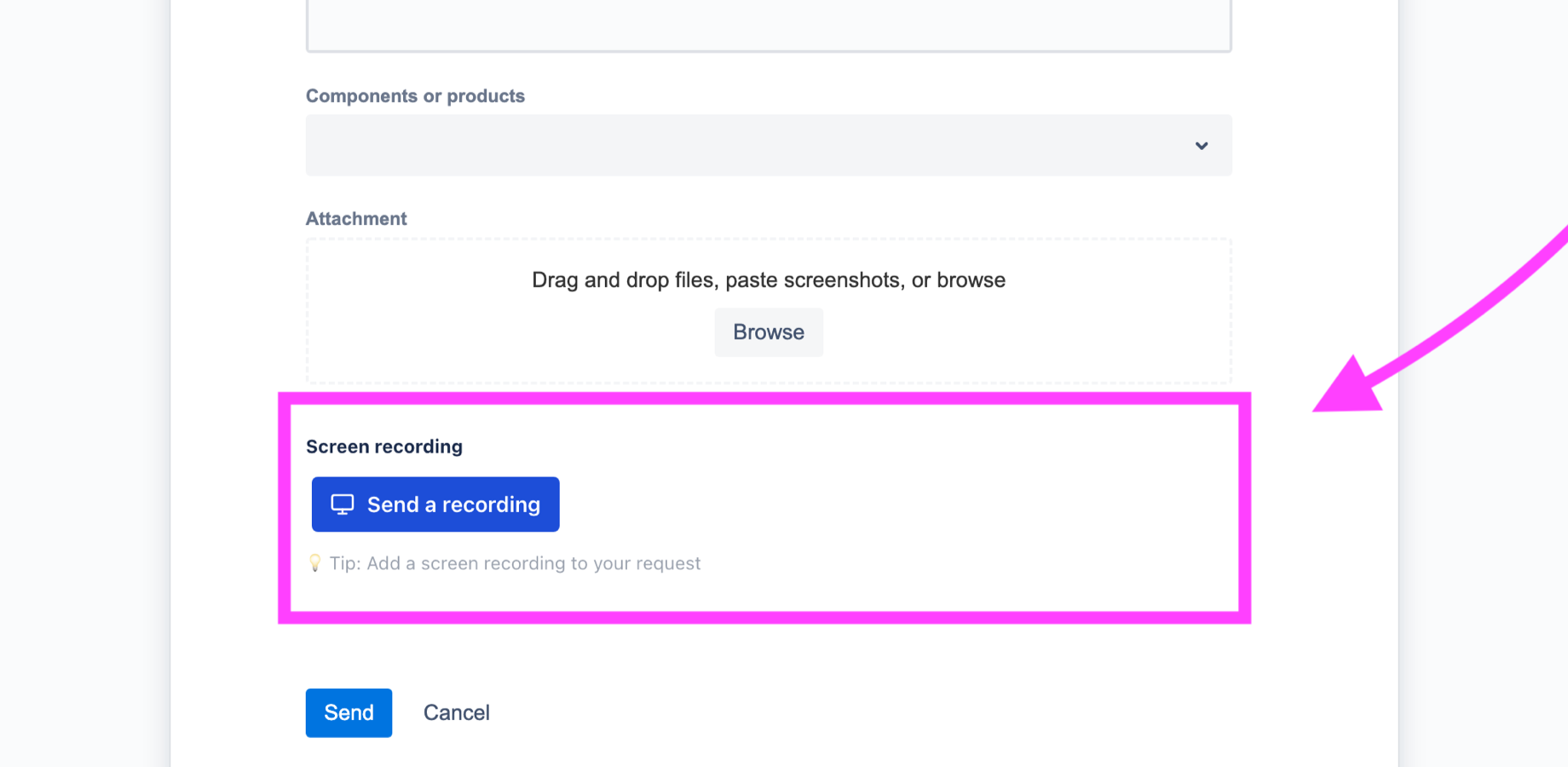This screenshot has width=1568, height=767.
Task: Click the attachment drag and drop area
Action: tap(769, 311)
